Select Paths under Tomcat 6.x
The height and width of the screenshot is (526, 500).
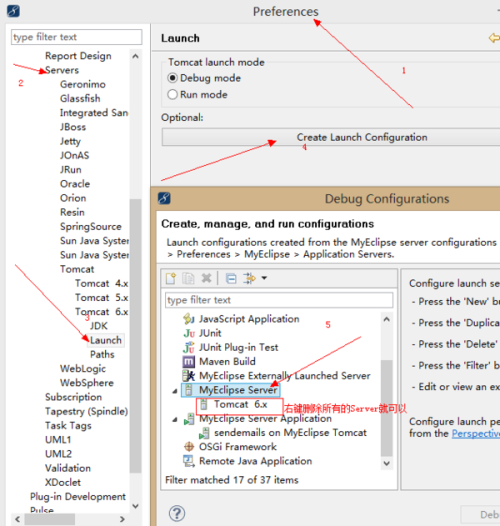coord(102,355)
